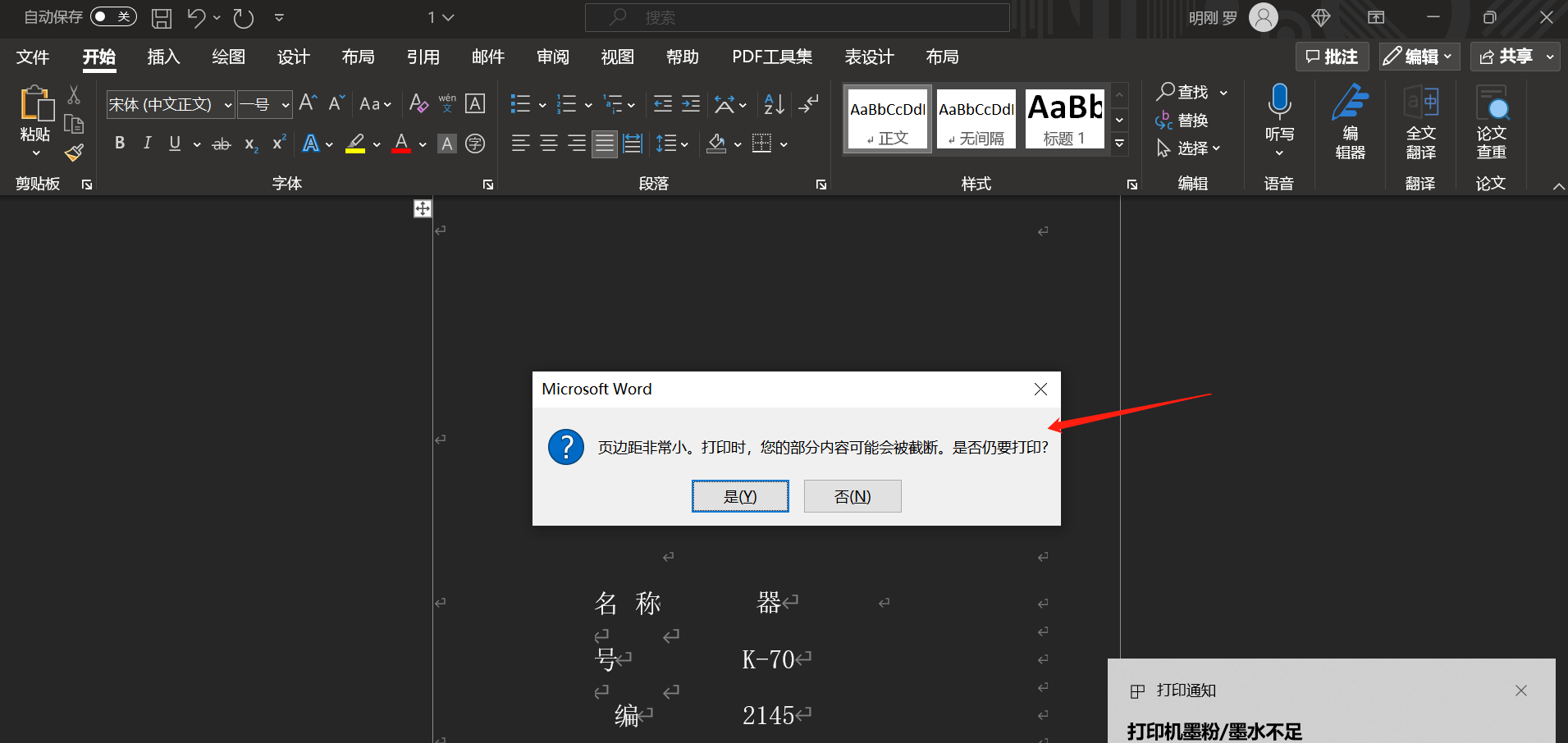This screenshot has height=743, width=1568.
Task: Expand the font color dropdown arrow
Action: point(422,144)
